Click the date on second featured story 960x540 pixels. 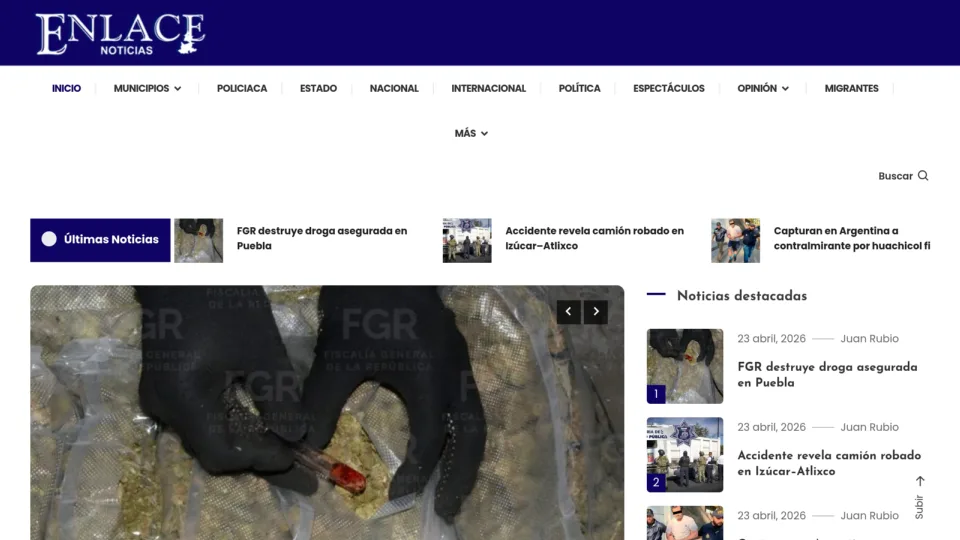pyautogui.click(x=771, y=427)
